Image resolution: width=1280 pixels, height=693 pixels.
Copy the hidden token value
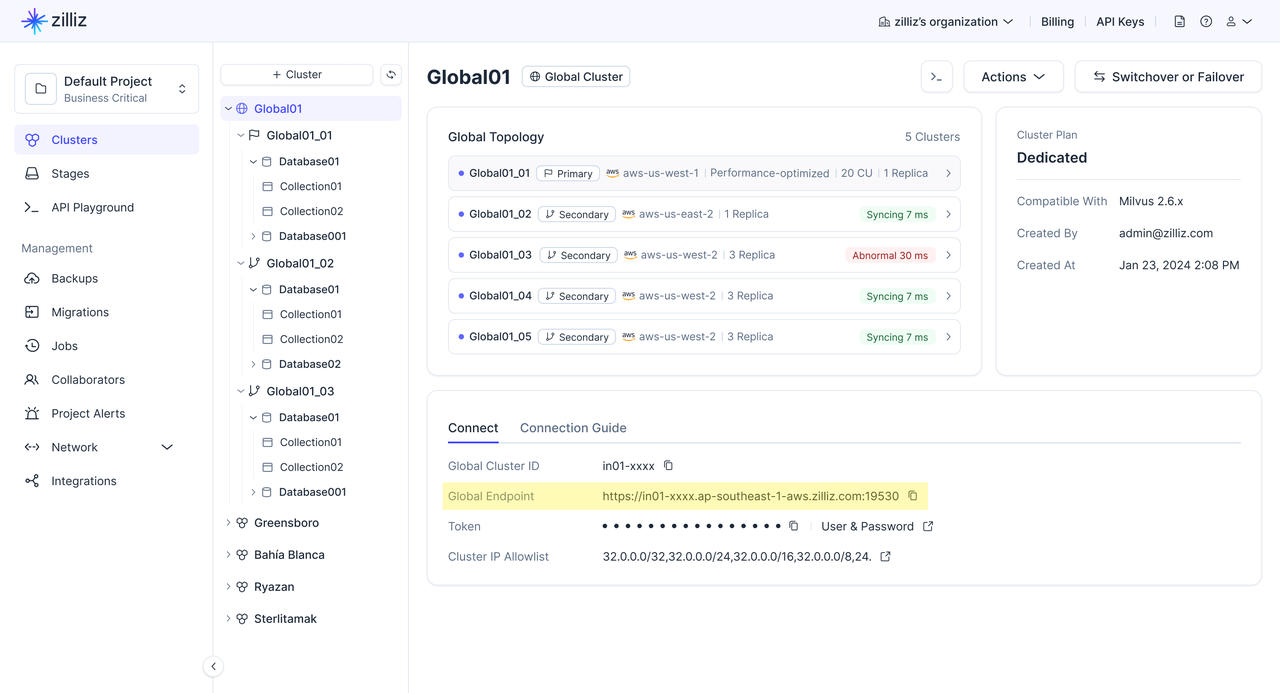tap(794, 526)
